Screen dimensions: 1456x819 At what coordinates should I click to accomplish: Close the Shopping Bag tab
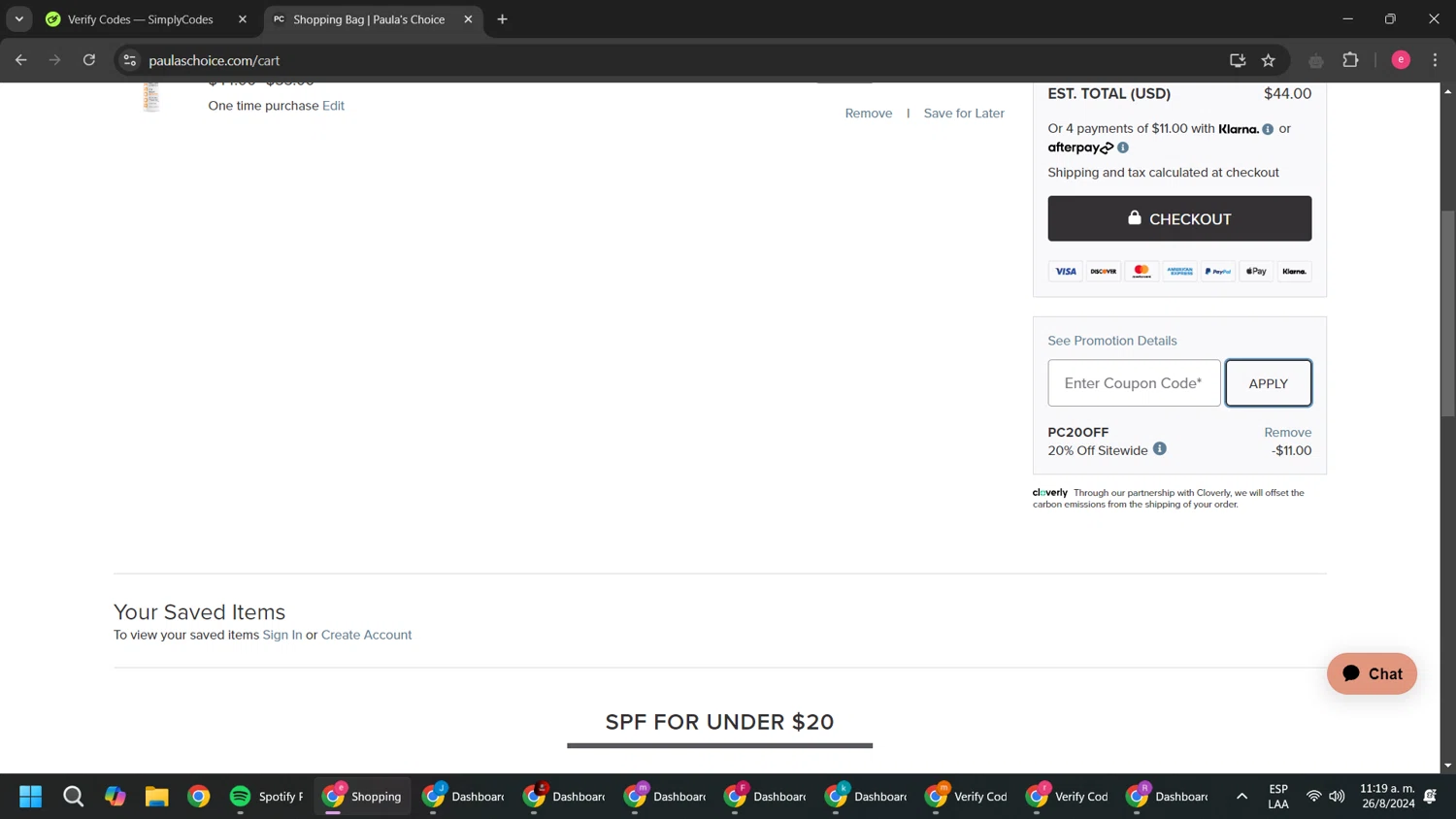point(468,19)
